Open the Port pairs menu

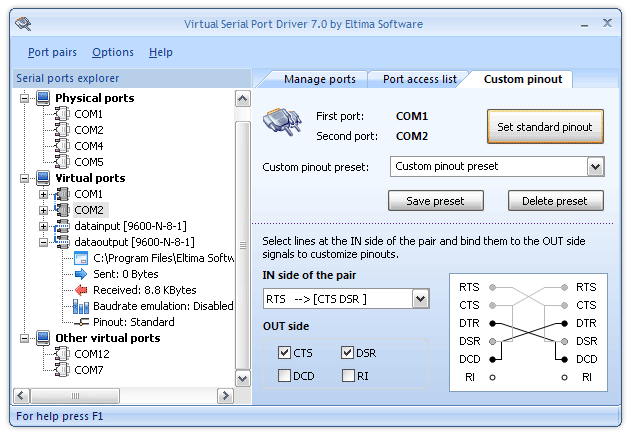coord(52,52)
